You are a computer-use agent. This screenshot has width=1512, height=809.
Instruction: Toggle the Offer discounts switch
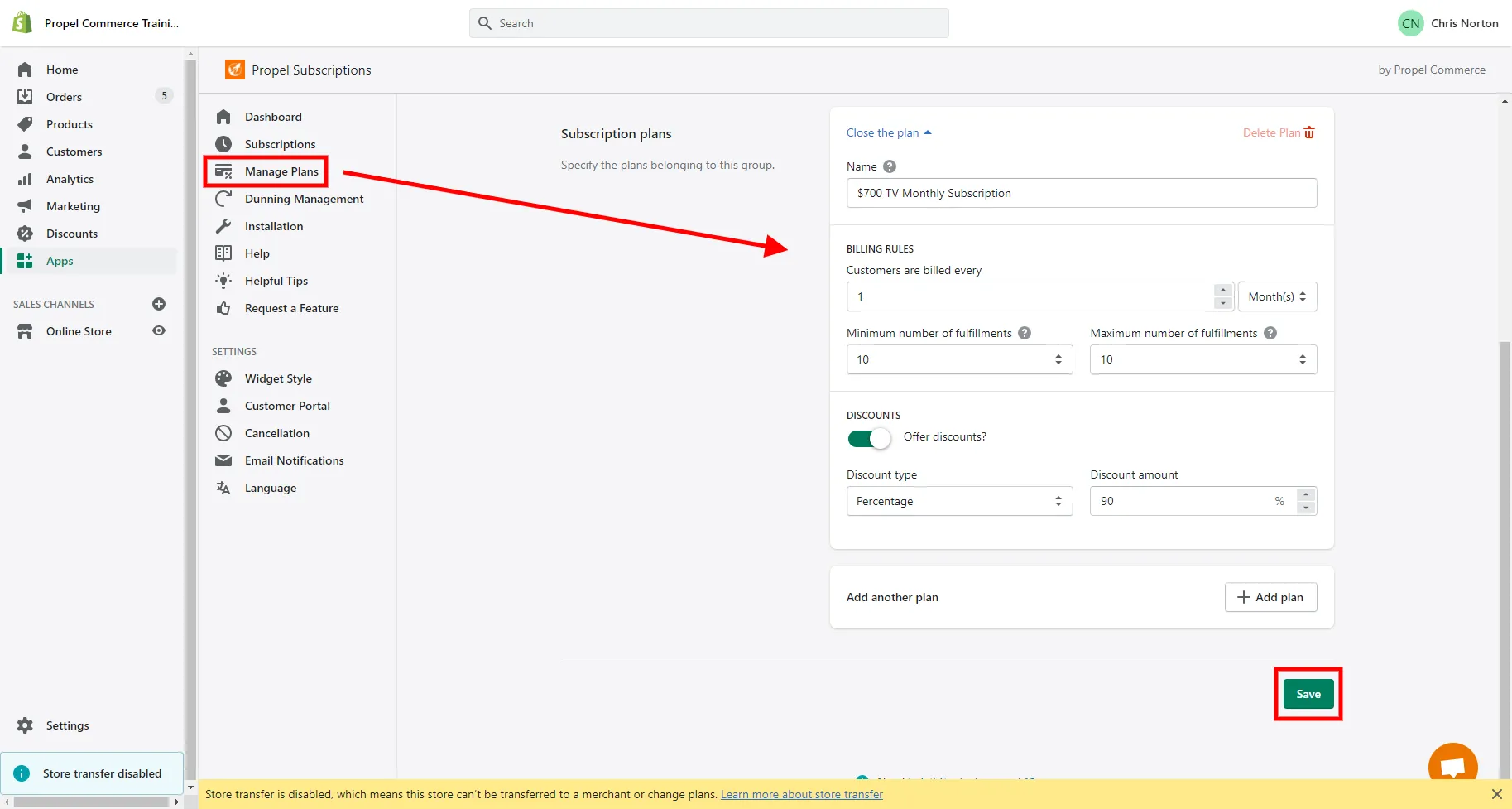point(869,438)
